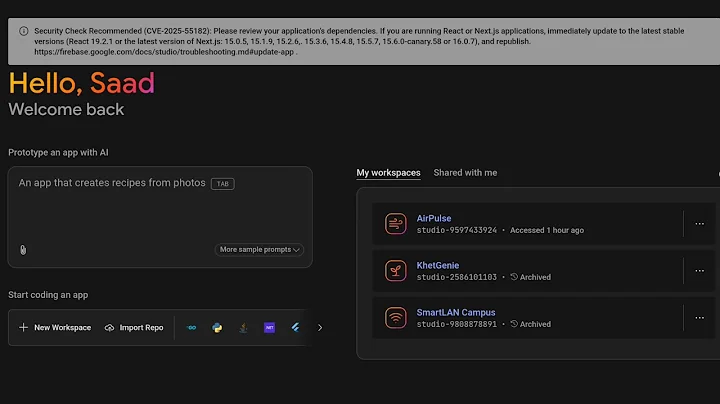Click the Import Repo button
The image size is (720, 404).
(134, 327)
